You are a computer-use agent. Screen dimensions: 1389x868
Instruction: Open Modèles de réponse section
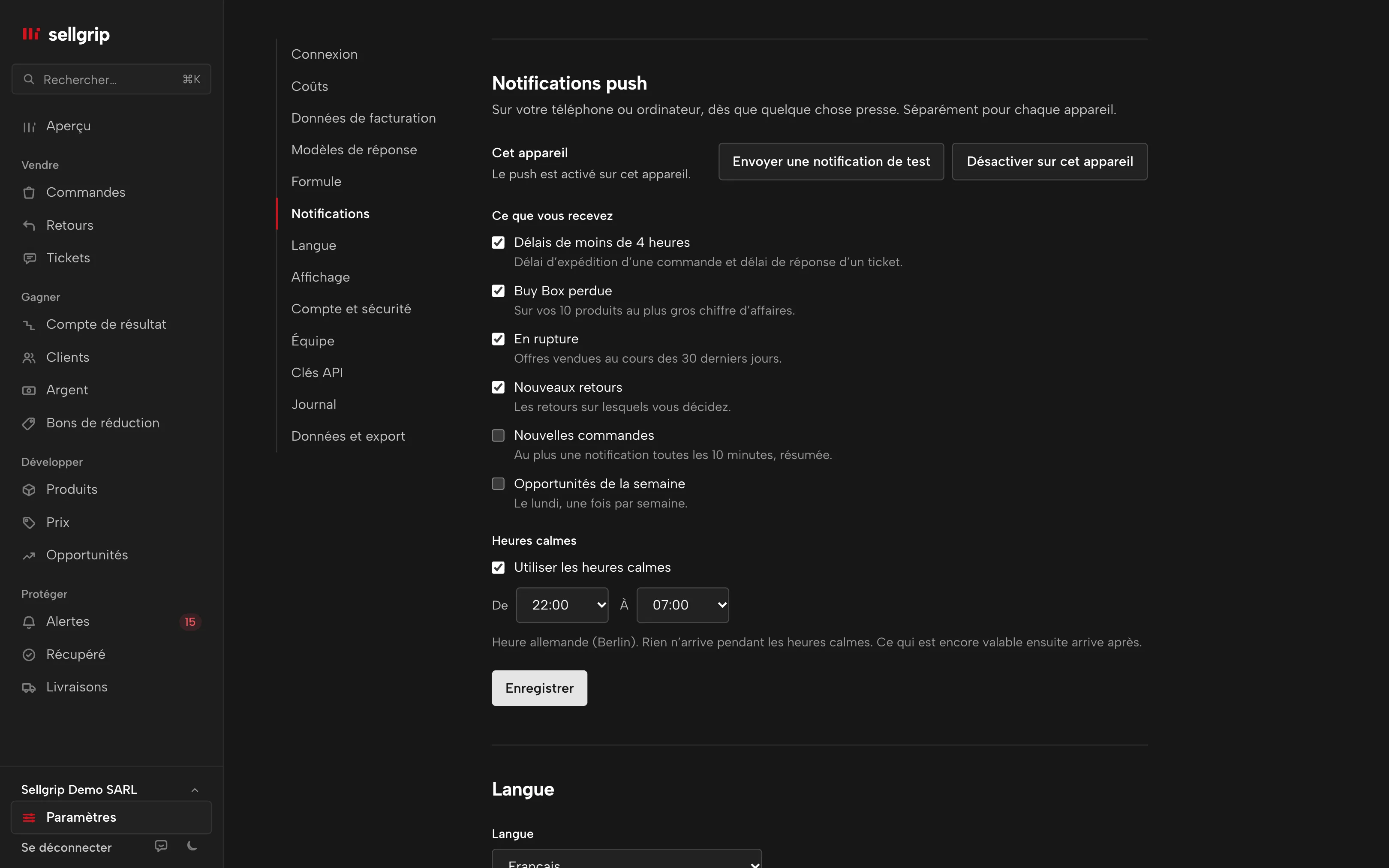pyautogui.click(x=354, y=150)
